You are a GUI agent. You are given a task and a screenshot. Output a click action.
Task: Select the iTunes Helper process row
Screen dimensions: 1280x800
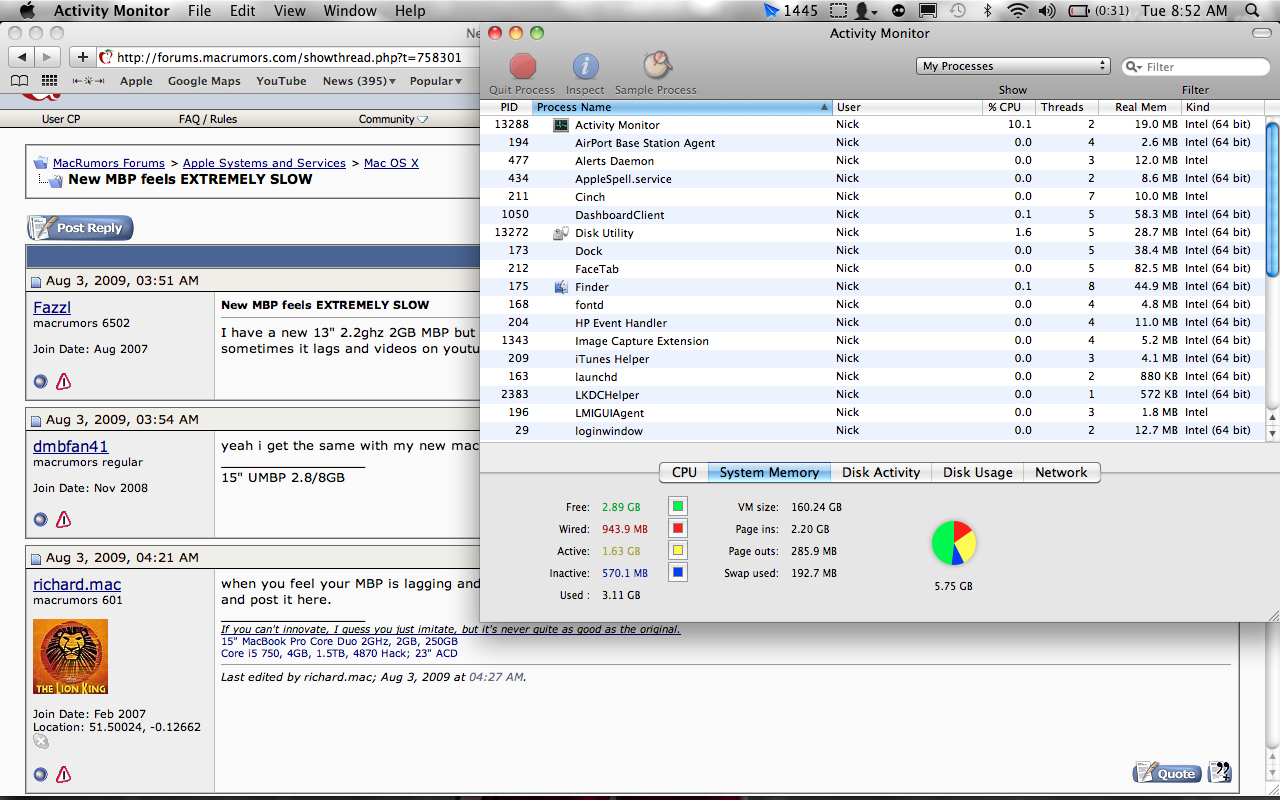[x=873, y=359]
